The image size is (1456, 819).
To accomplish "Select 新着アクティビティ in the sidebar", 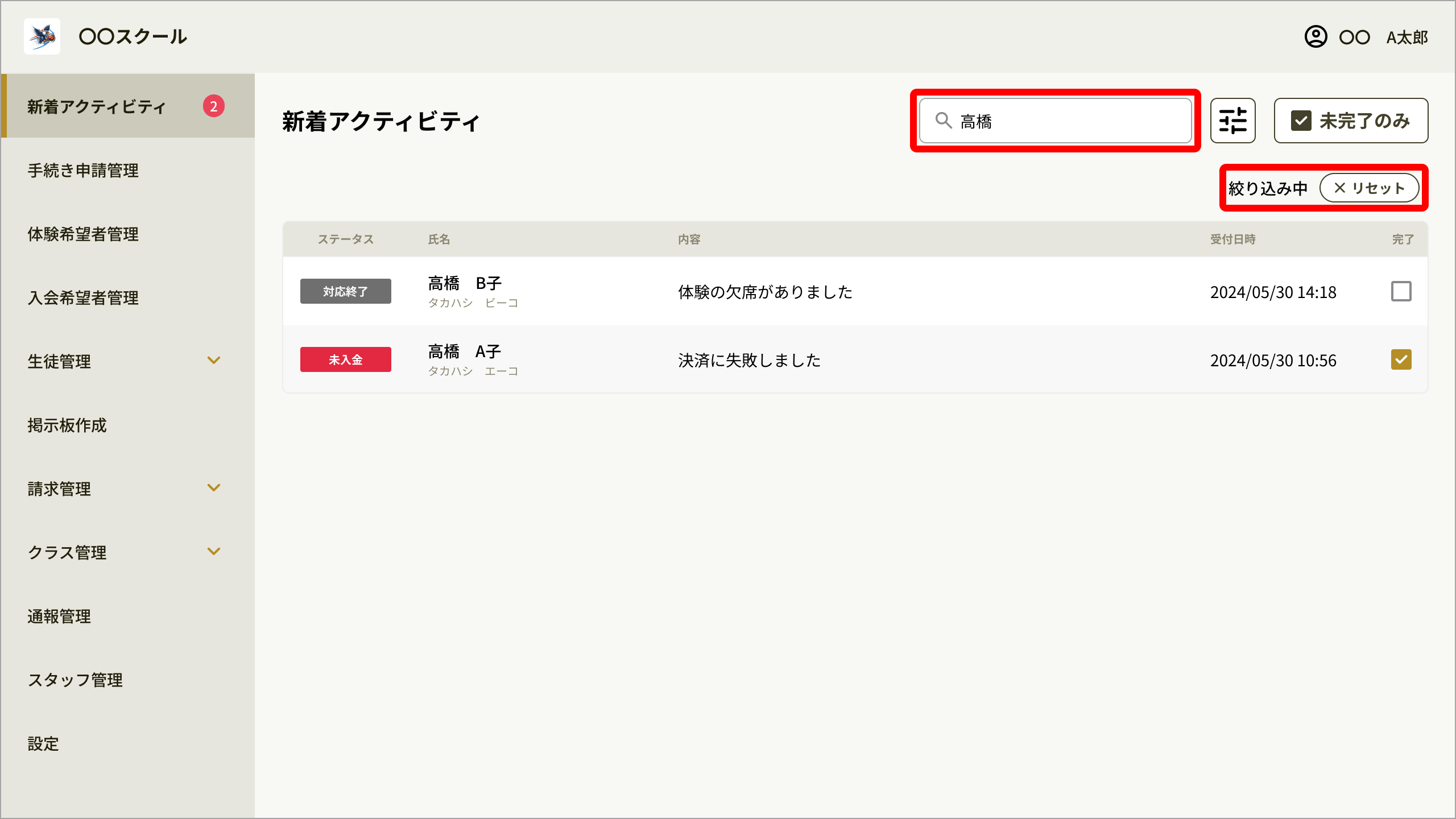I will pos(128,106).
